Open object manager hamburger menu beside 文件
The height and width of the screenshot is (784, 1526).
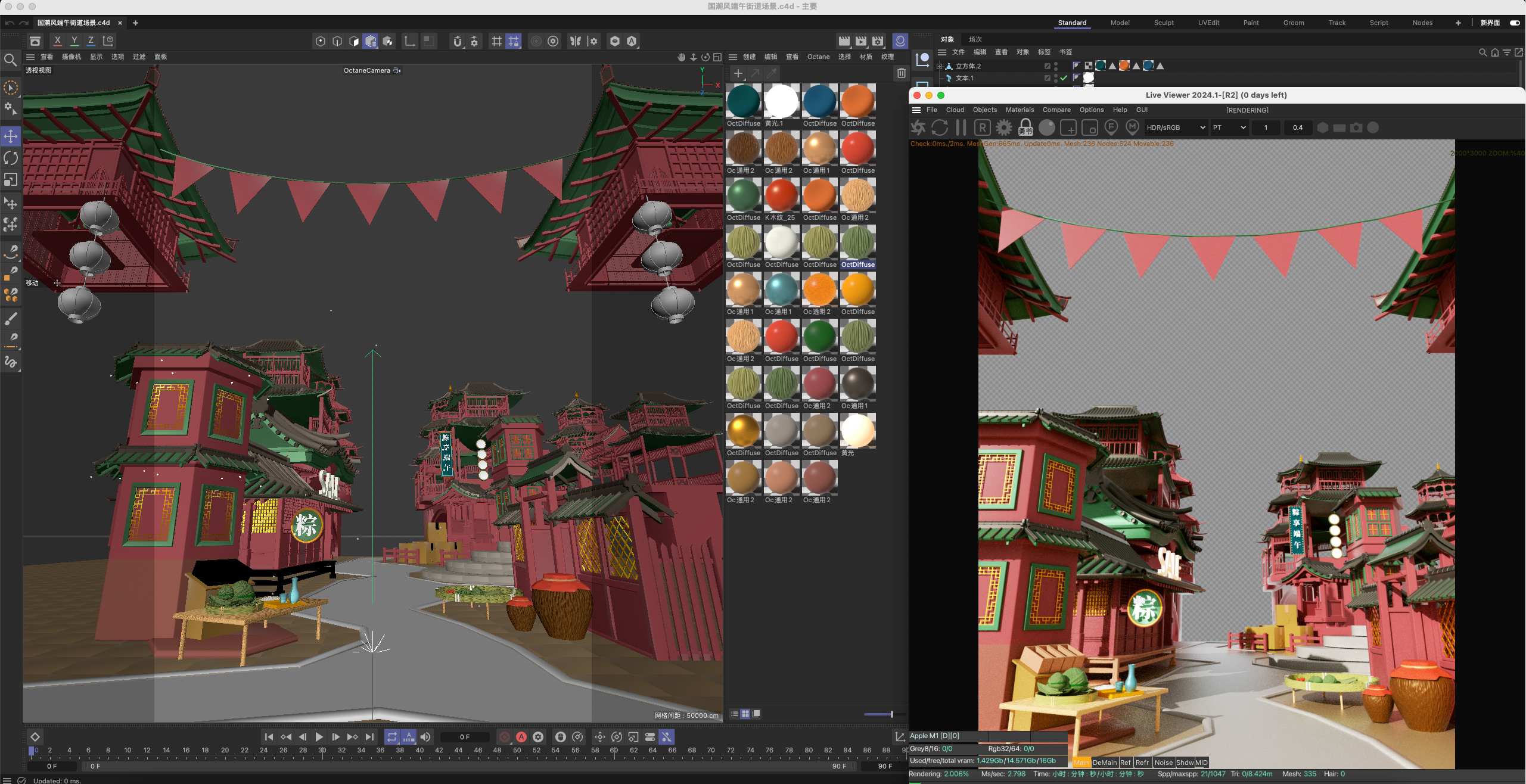tap(942, 52)
